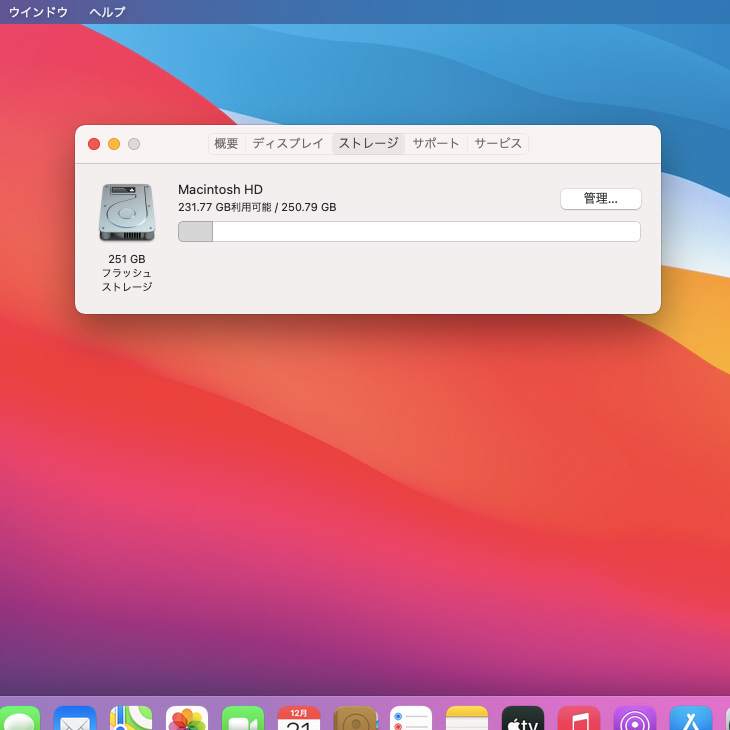Image resolution: width=730 pixels, height=730 pixels.
Task: Open Photos from the dock
Action: [x=187, y=720]
